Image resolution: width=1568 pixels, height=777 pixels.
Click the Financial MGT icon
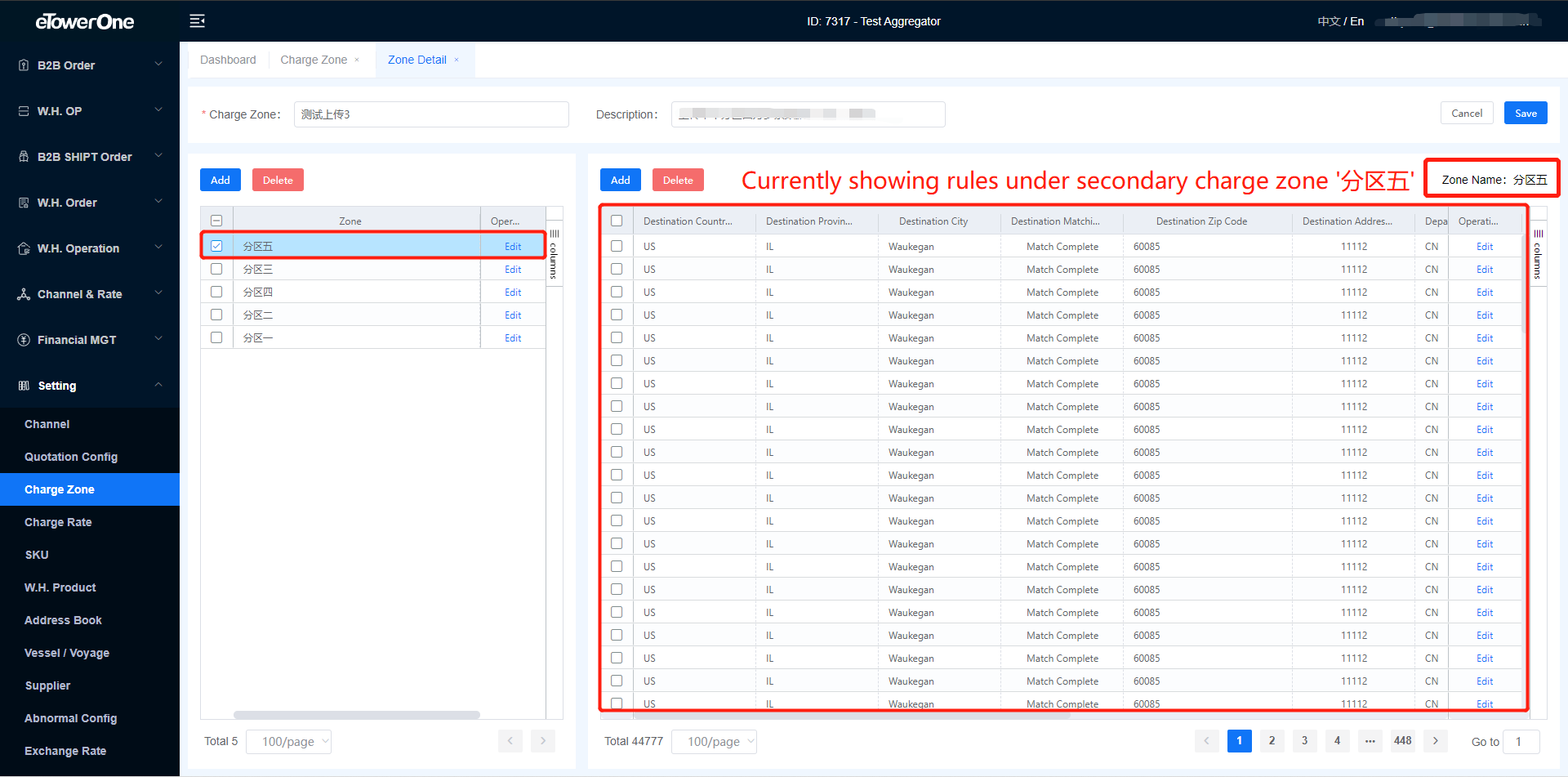pyautogui.click(x=24, y=340)
